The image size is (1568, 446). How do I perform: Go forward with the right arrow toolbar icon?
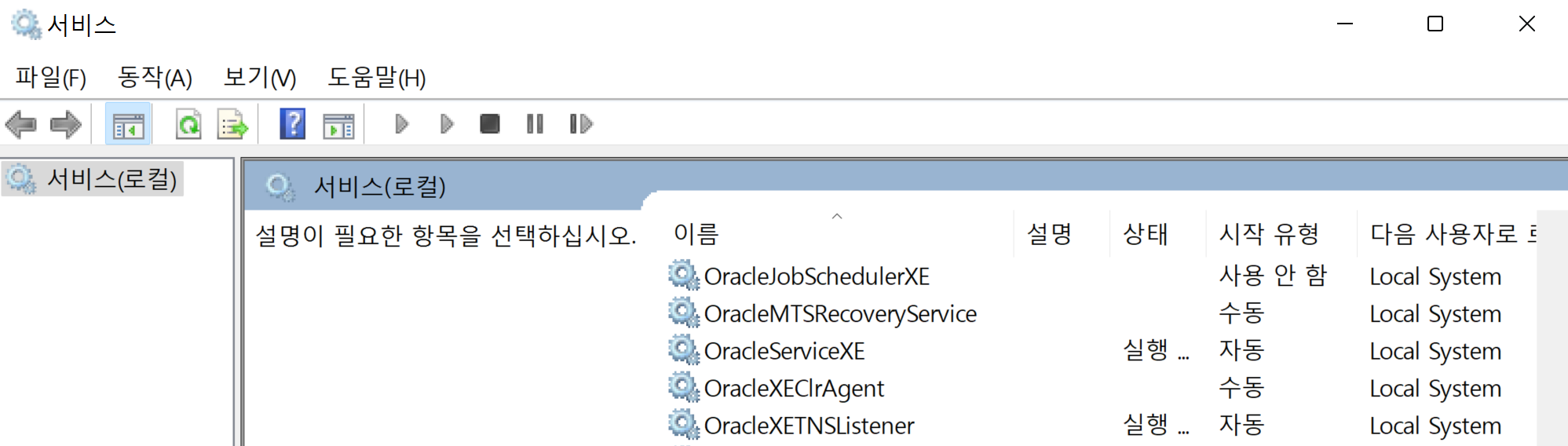click(65, 124)
